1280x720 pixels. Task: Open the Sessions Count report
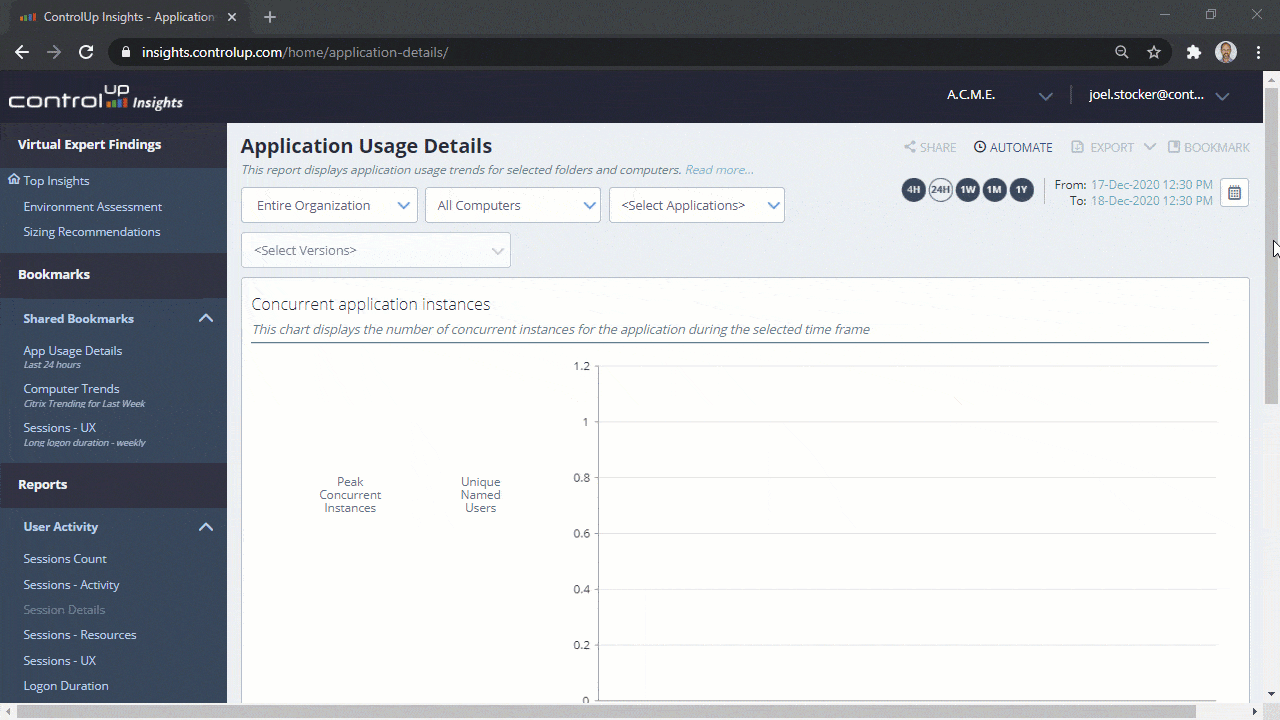tap(65, 559)
